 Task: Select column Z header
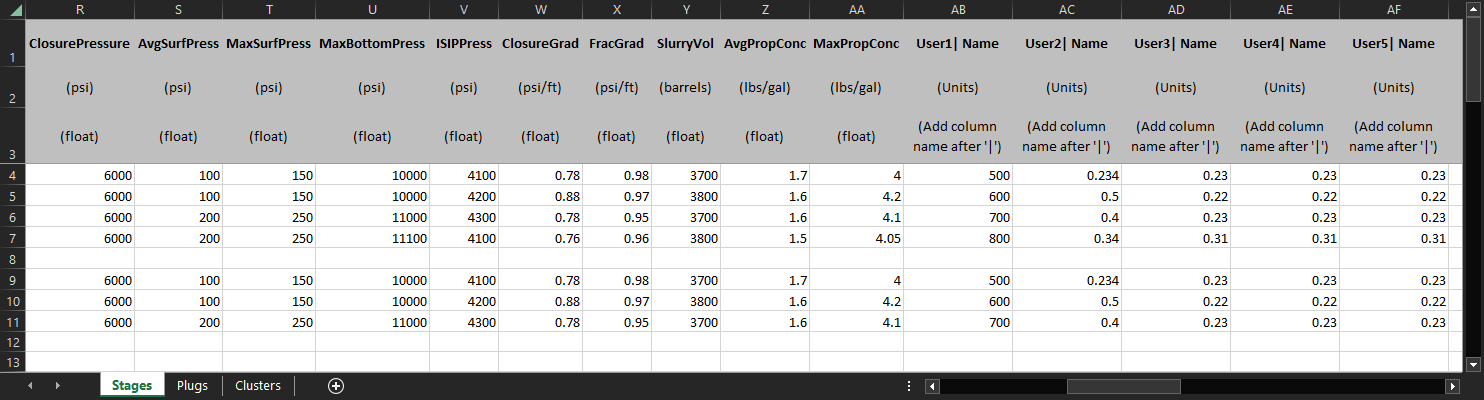(765, 9)
